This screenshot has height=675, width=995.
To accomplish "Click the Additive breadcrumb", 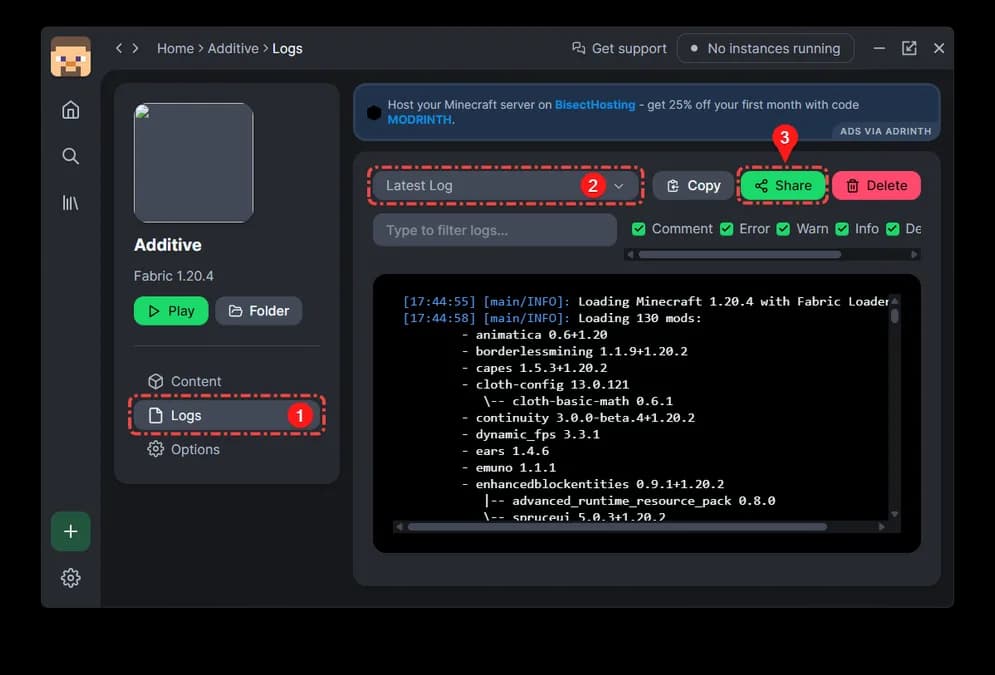I will point(233,48).
